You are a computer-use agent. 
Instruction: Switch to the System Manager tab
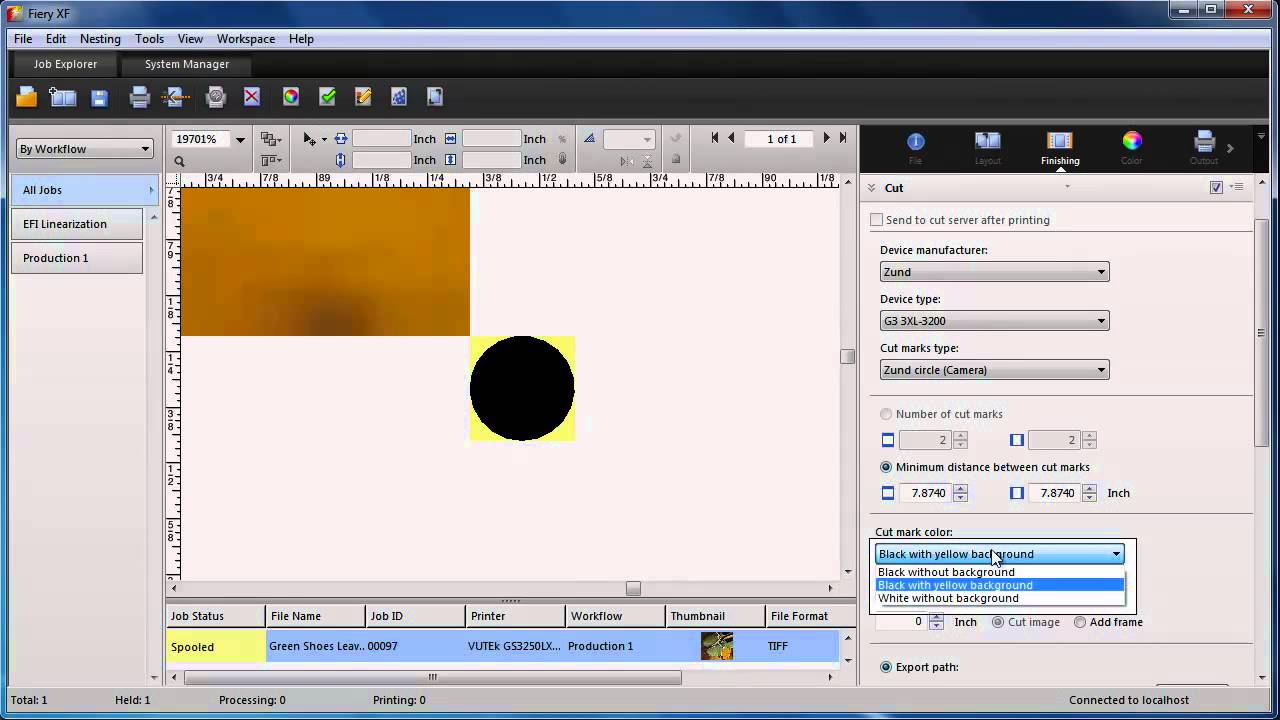pyautogui.click(x=187, y=64)
